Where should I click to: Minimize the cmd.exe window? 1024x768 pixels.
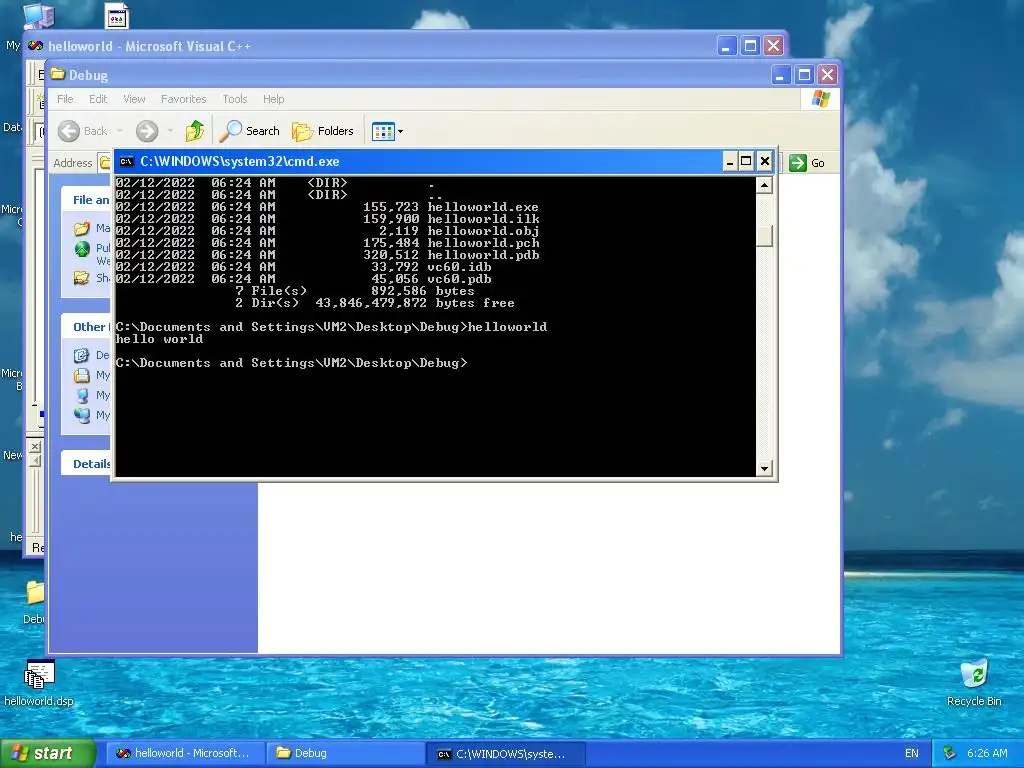pyautogui.click(x=729, y=161)
